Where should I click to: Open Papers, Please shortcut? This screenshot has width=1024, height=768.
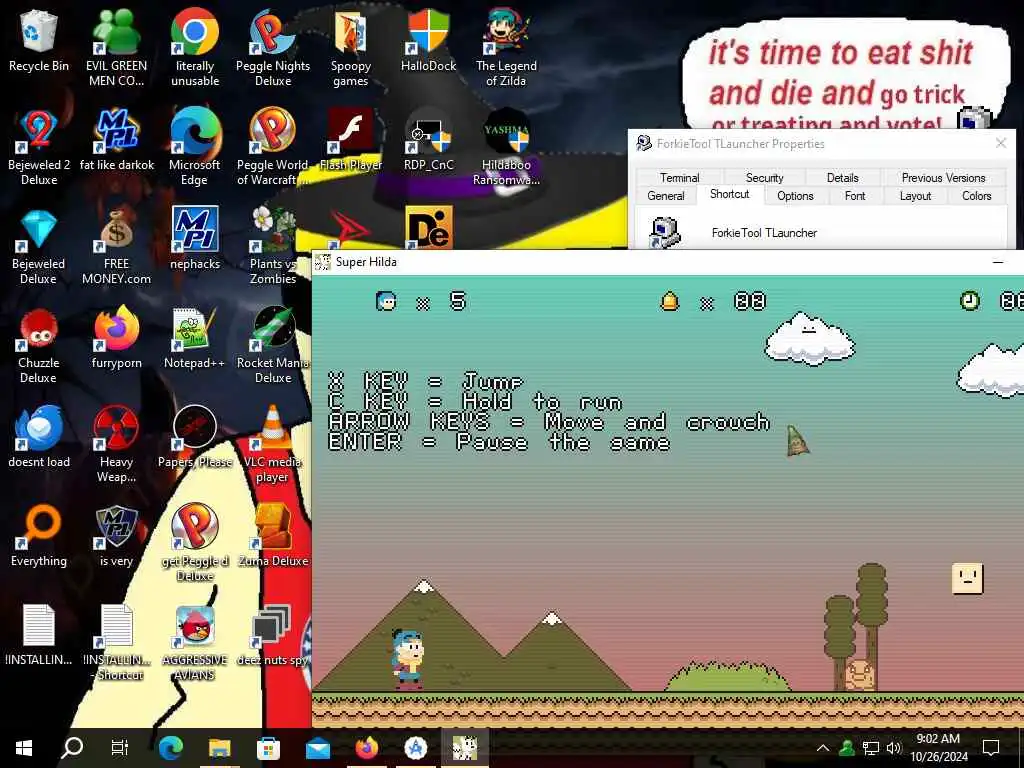coord(195,438)
